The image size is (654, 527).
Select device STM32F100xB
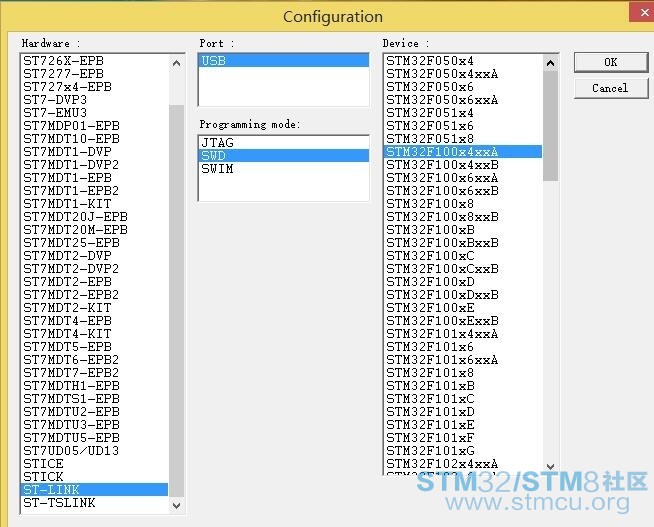point(463,230)
